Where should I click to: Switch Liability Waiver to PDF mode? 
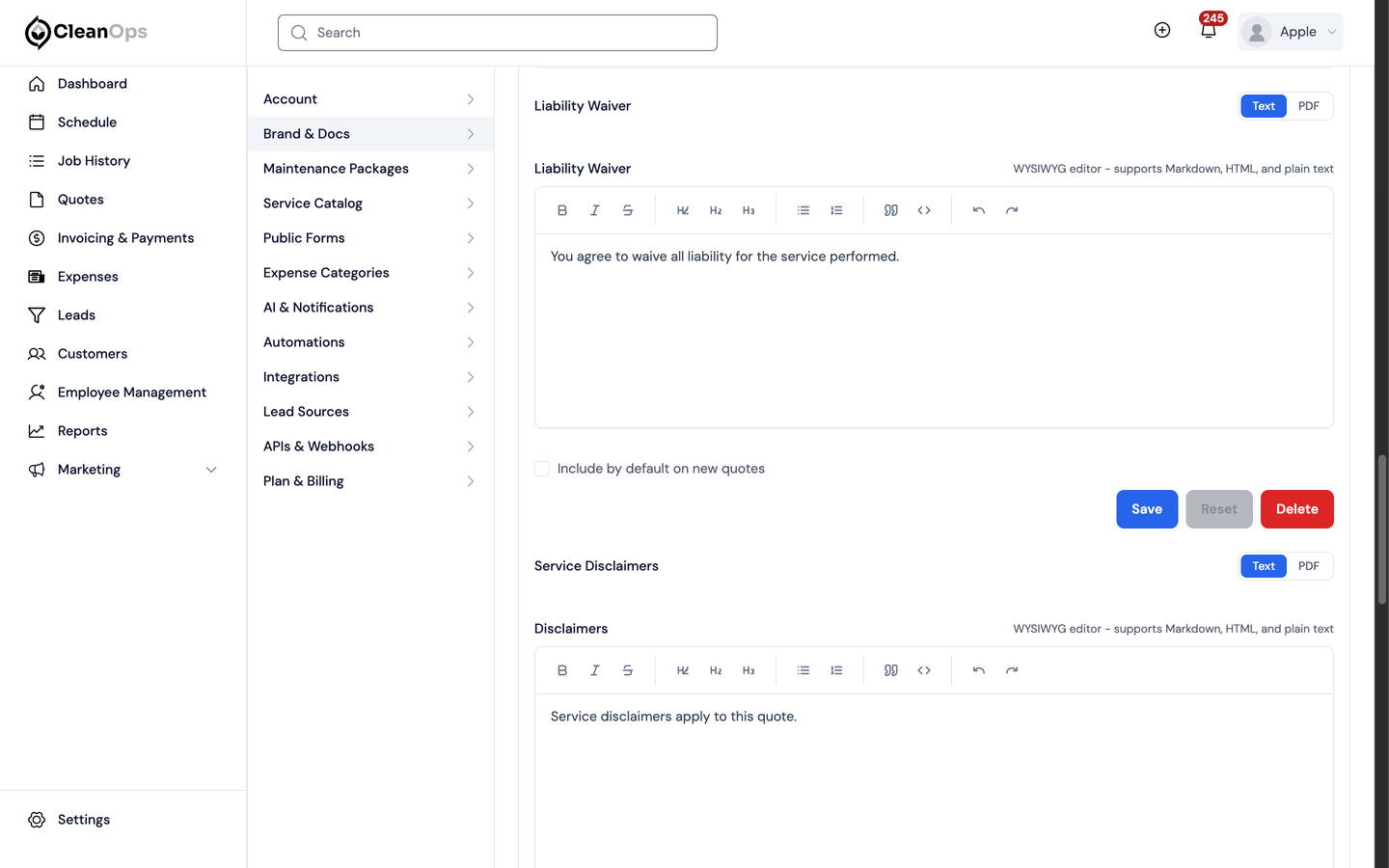(x=1309, y=106)
